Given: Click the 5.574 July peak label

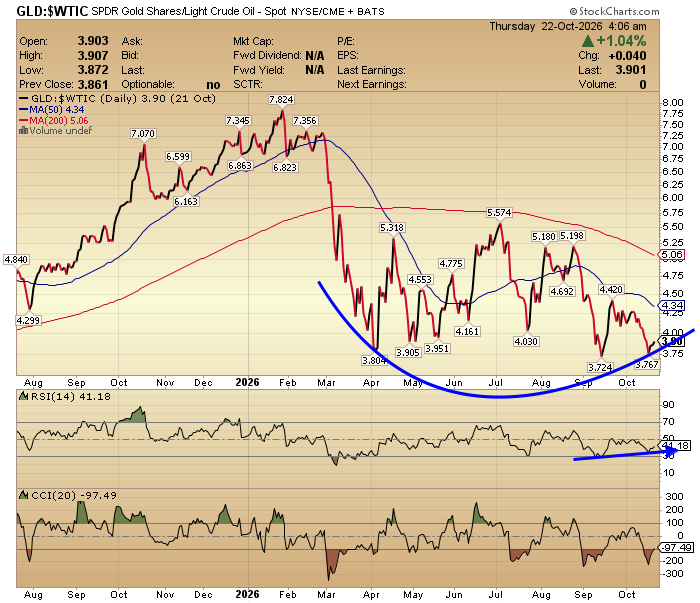Looking at the screenshot, I should coord(500,213).
